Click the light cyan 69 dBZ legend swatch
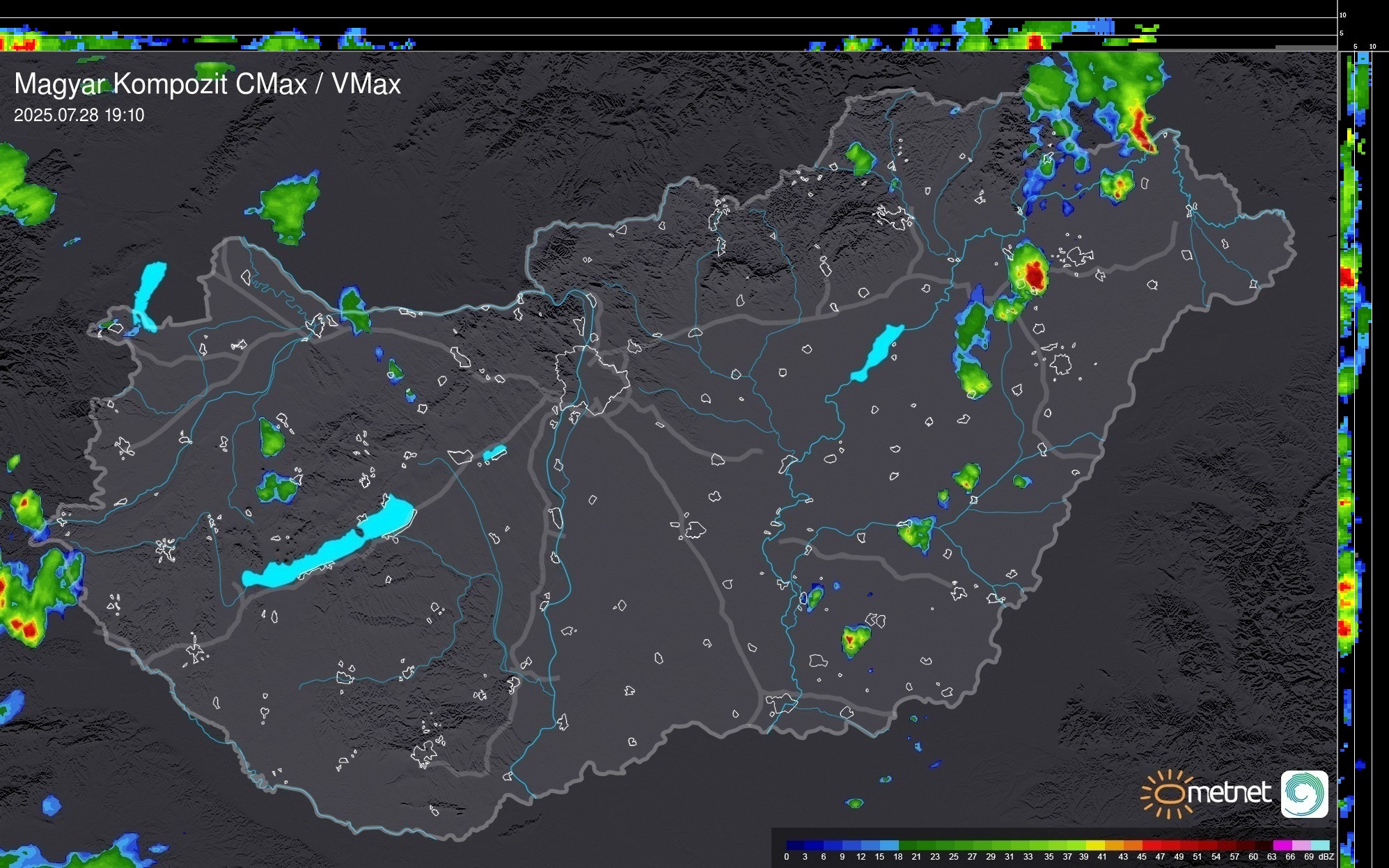Screen dimensions: 1389x868 pos(1319,845)
